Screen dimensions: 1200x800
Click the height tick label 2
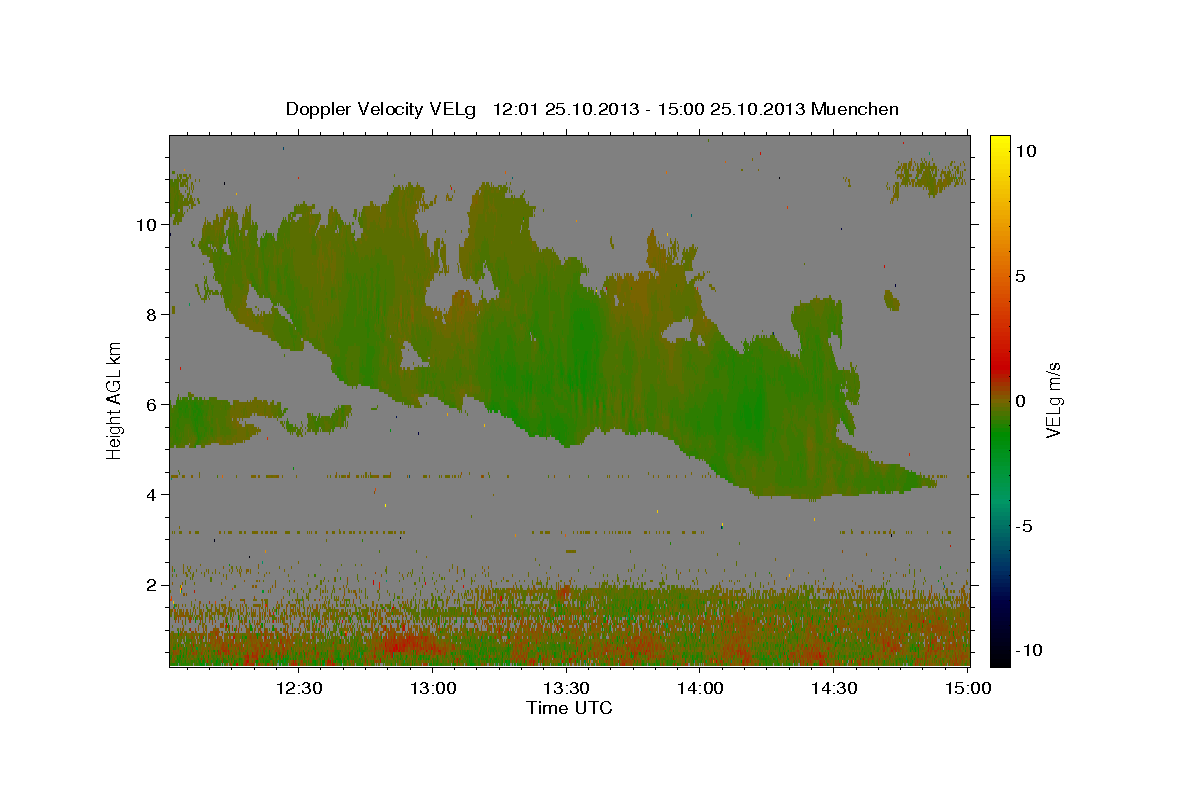coord(152,584)
